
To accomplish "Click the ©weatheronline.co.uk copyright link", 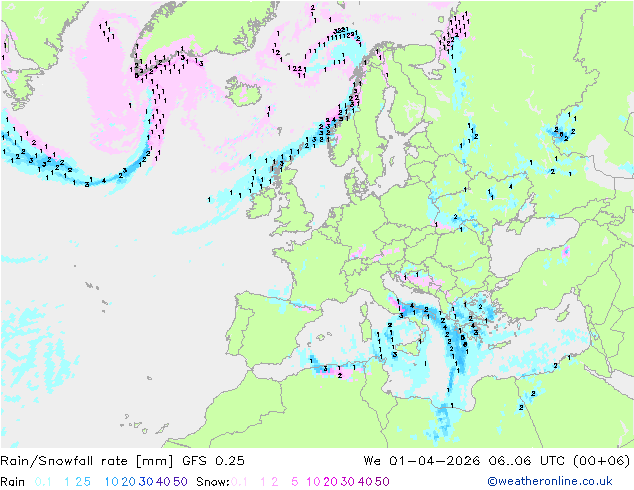I will (x=550, y=482).
